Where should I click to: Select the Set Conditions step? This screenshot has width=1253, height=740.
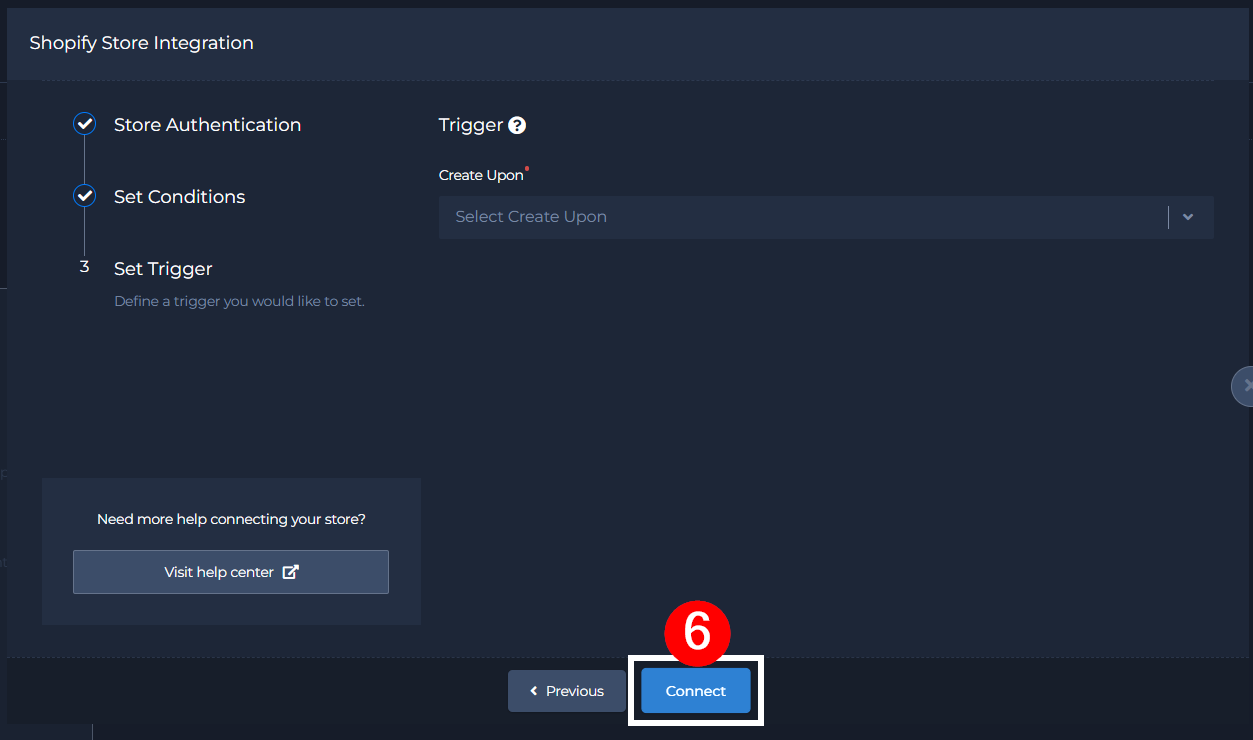(x=179, y=197)
